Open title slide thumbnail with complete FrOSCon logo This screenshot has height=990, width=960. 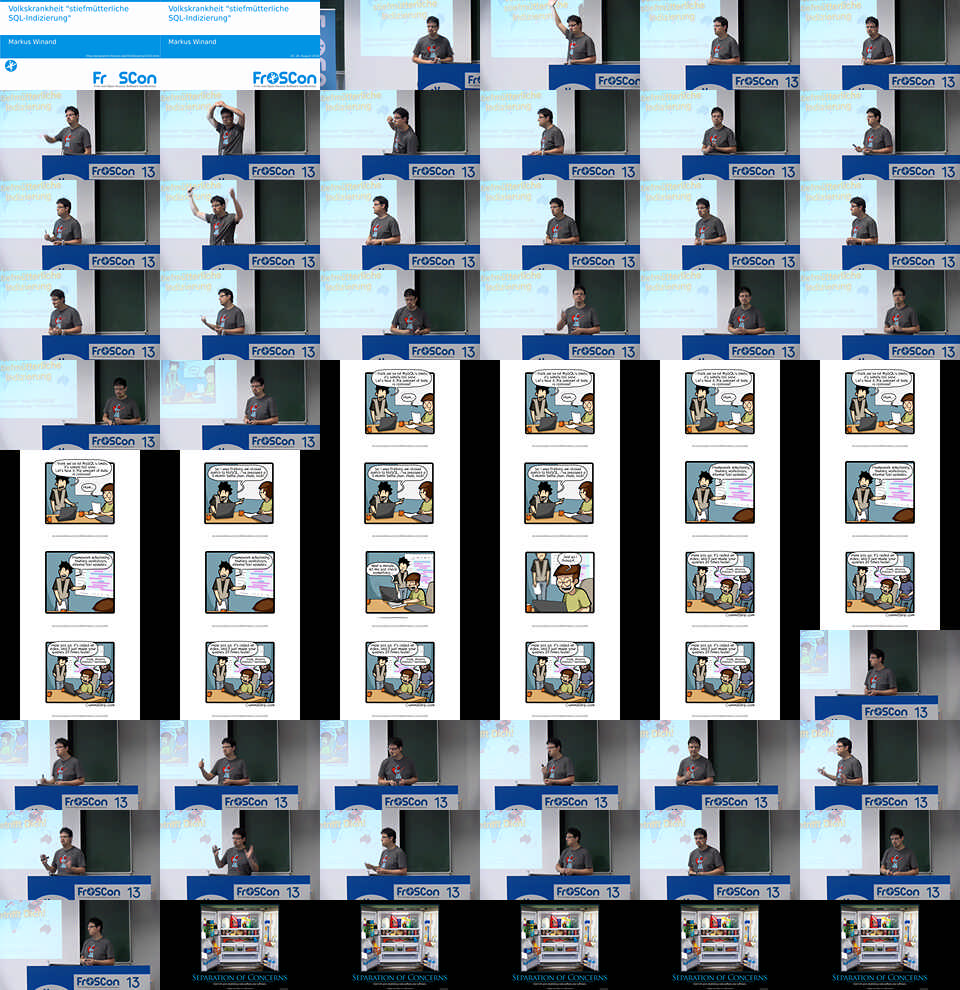(240, 45)
